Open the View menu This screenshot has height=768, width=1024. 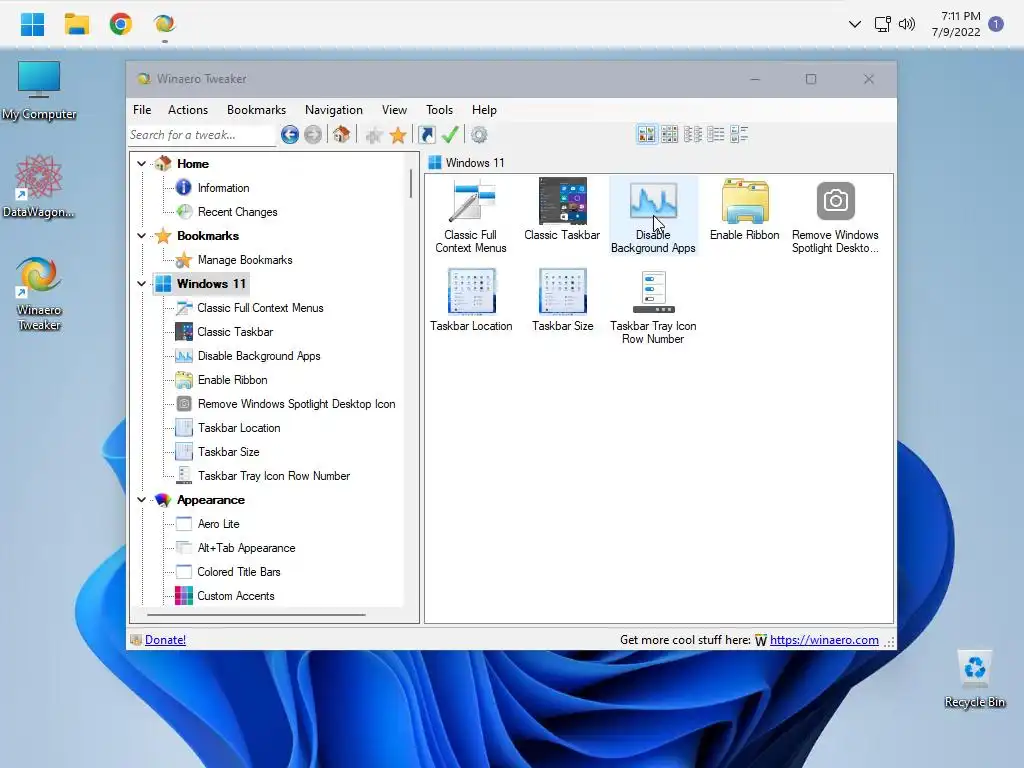394,110
